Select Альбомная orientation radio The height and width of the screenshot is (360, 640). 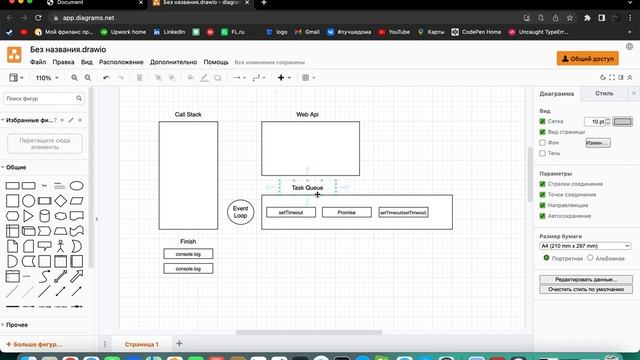coord(590,258)
